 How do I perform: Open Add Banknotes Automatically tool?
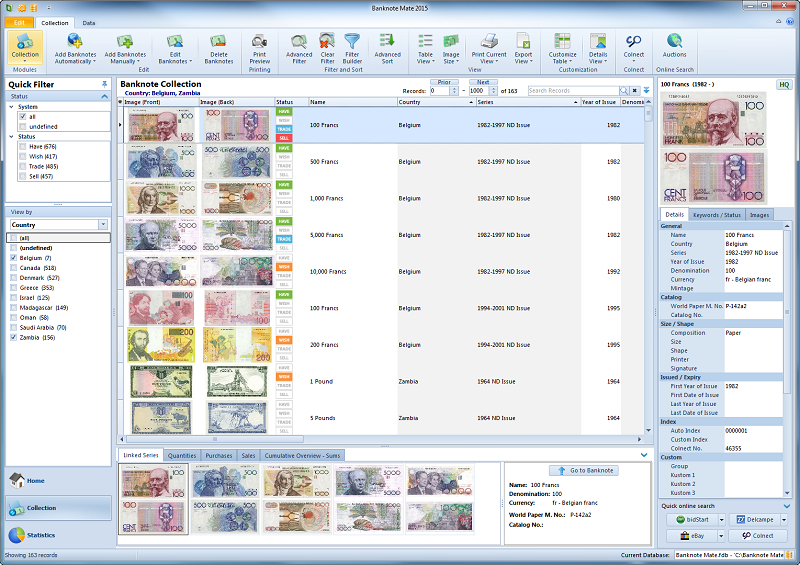(75, 48)
